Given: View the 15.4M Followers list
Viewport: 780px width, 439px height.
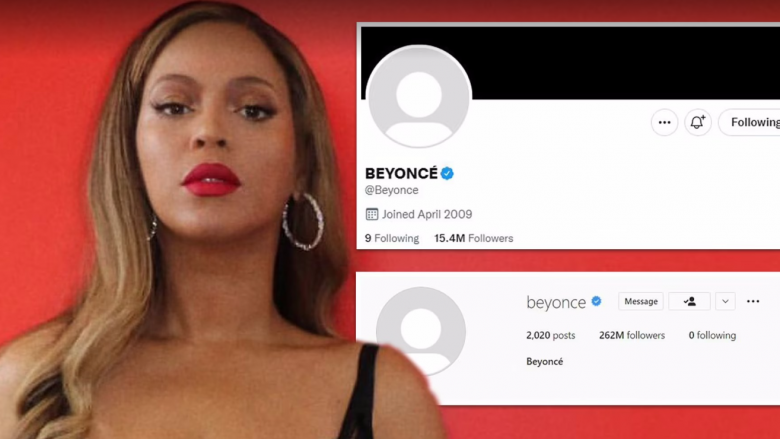Looking at the screenshot, I should coord(474,238).
